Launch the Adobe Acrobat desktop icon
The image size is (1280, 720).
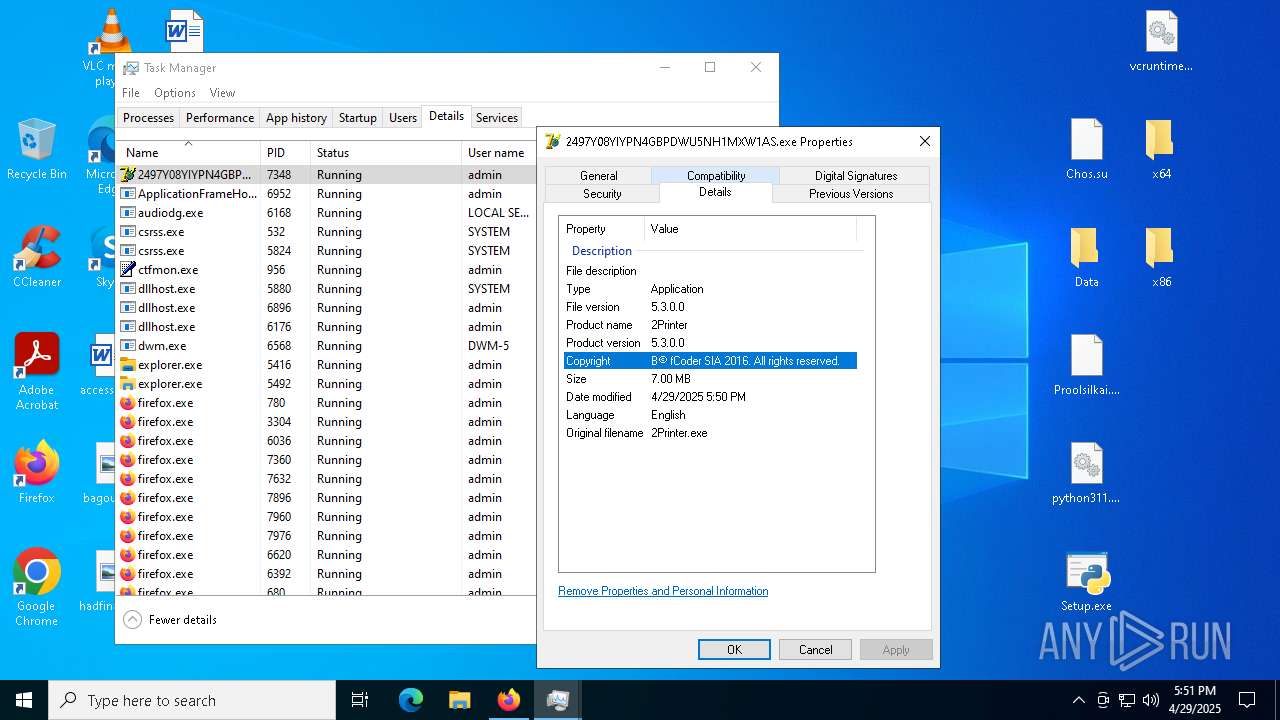click(36, 372)
